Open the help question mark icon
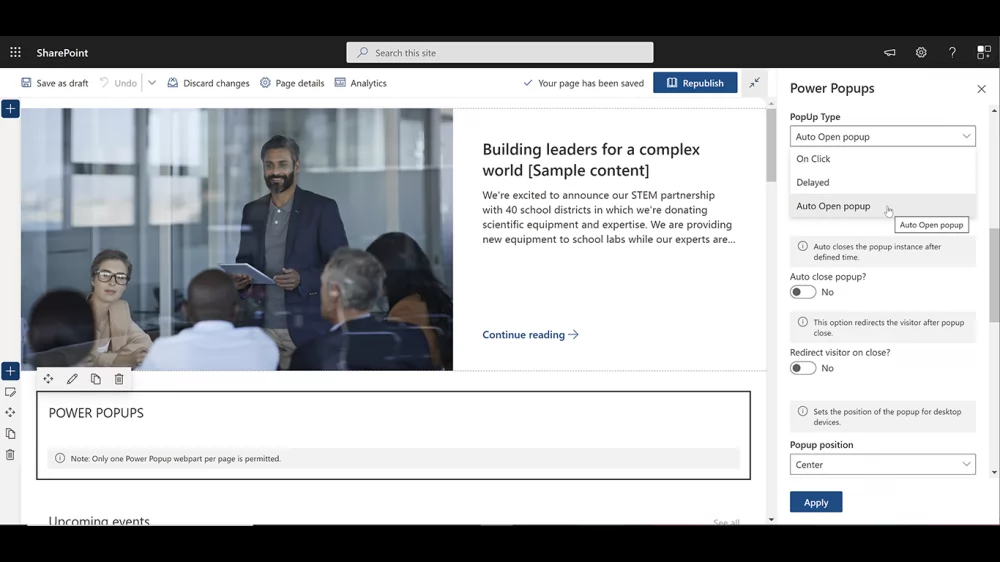Image resolution: width=1000 pixels, height=562 pixels. tap(952, 52)
